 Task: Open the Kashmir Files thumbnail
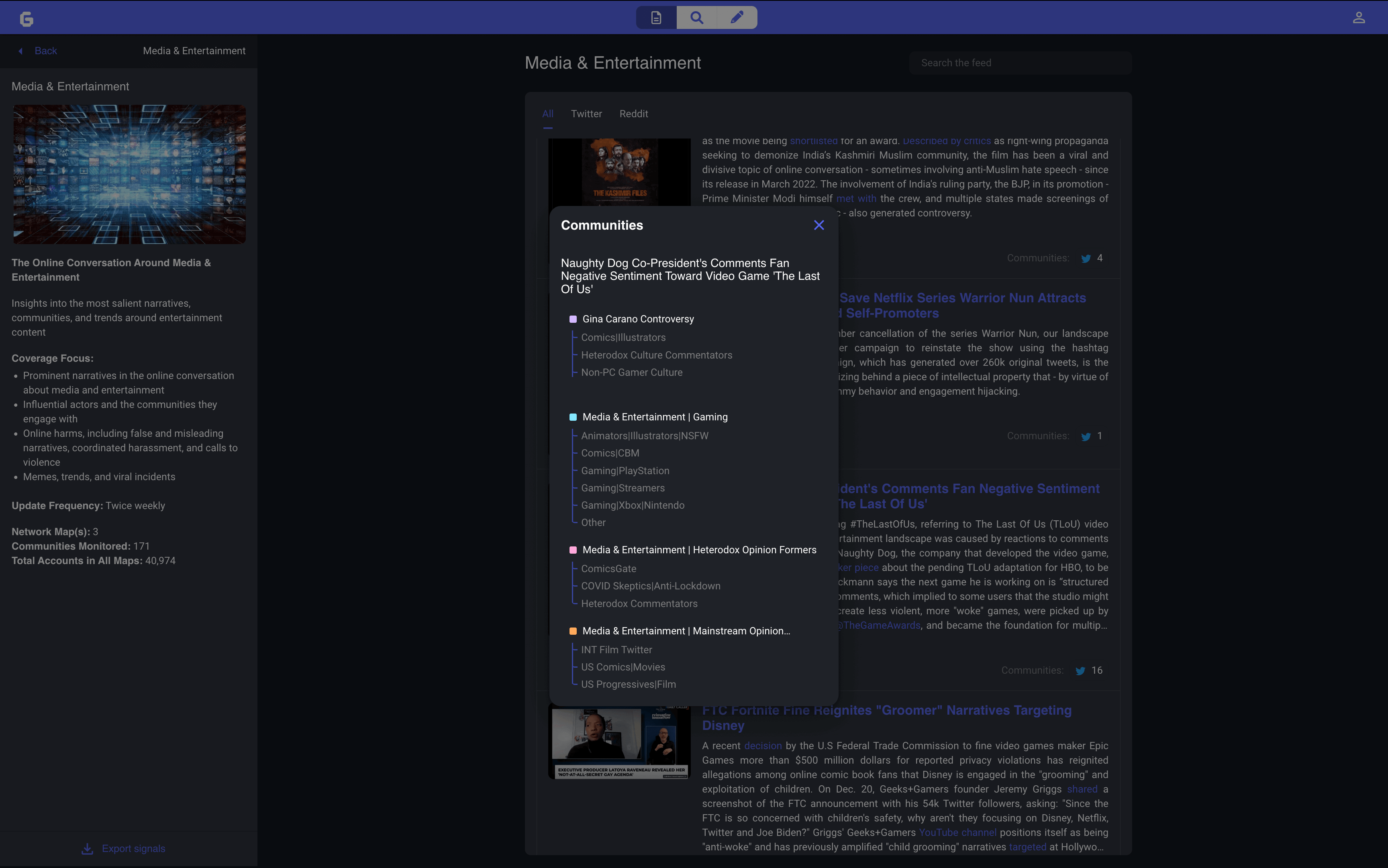(620, 172)
